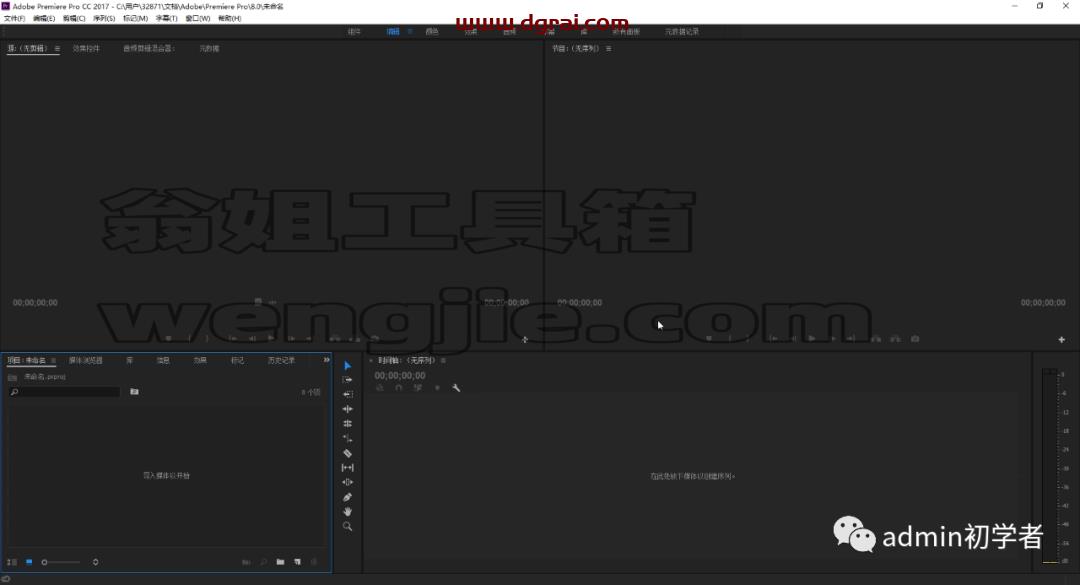Click the Project panel search field
Image resolution: width=1080 pixels, height=585 pixels.
[65, 391]
